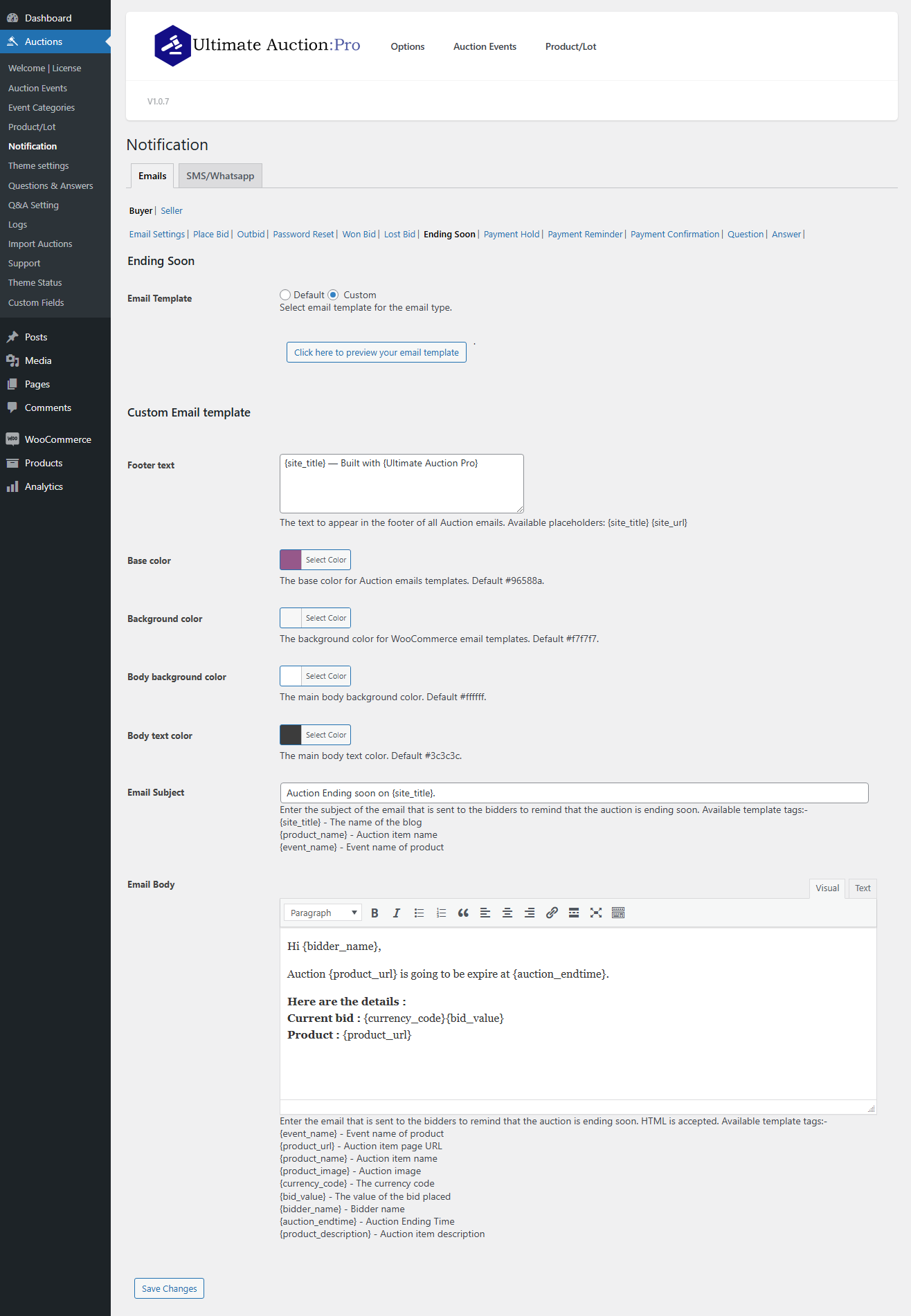Apply blockquote formatting

[463, 913]
